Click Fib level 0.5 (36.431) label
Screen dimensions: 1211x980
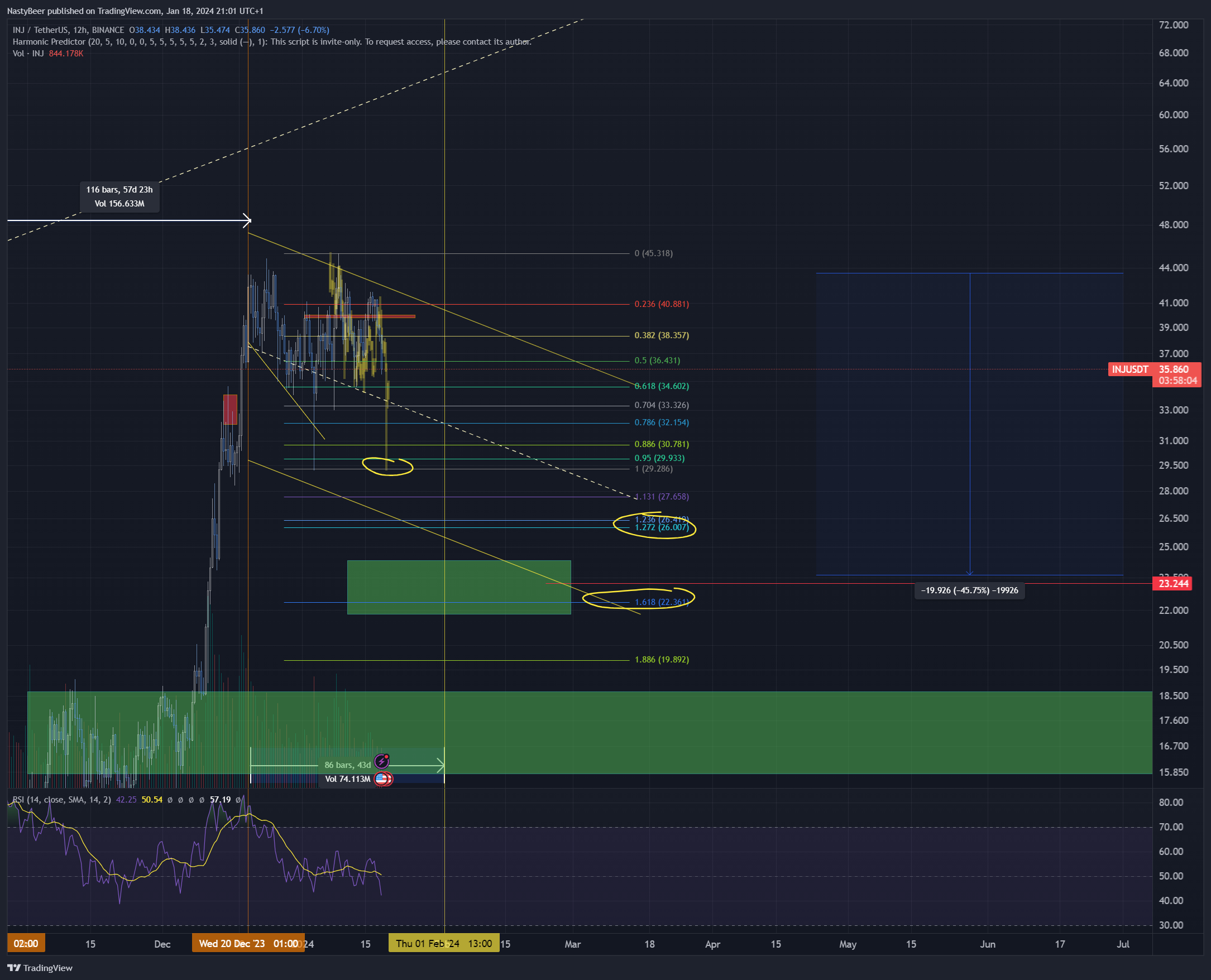[x=657, y=360]
